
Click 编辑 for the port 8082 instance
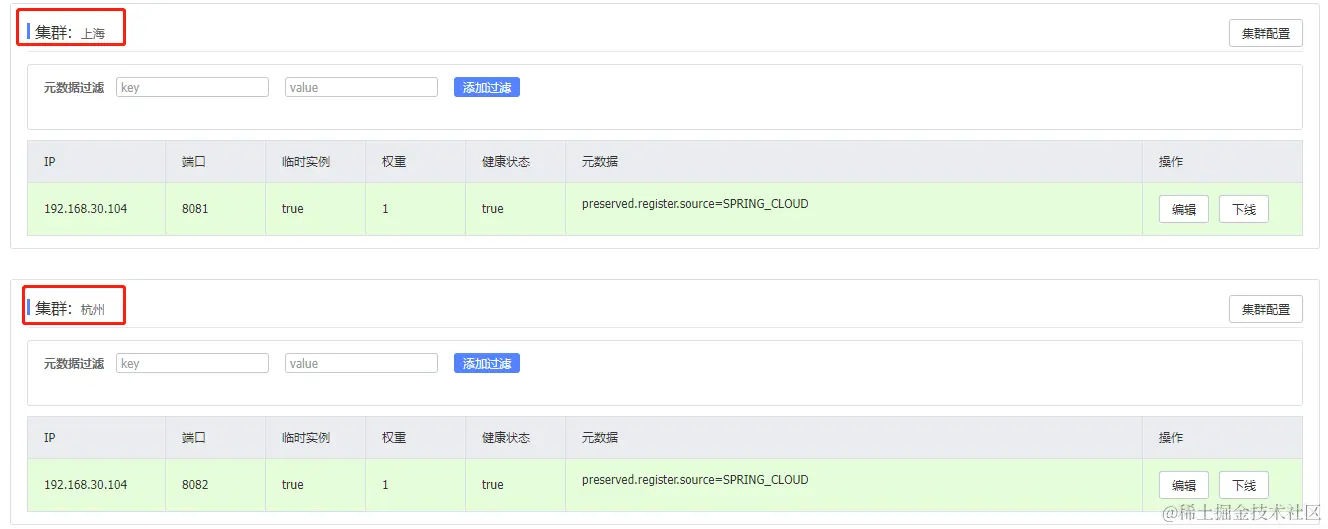point(1184,485)
